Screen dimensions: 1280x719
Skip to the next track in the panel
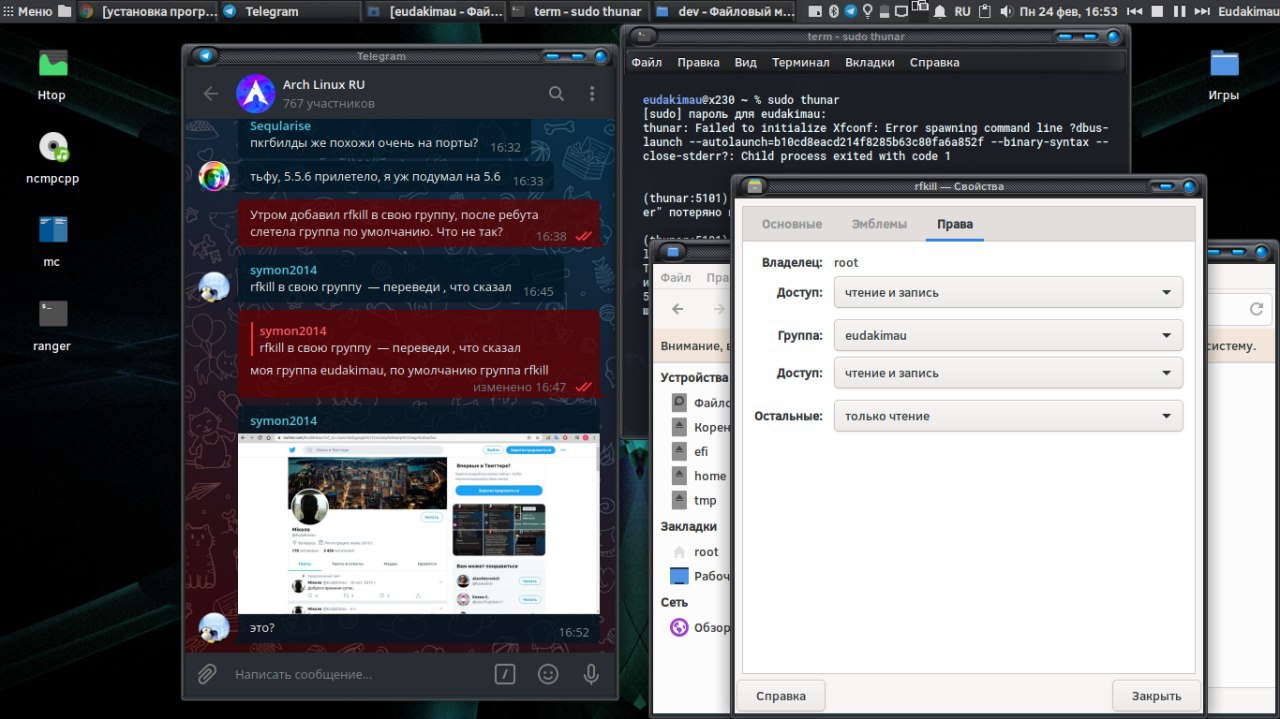(x=1201, y=11)
